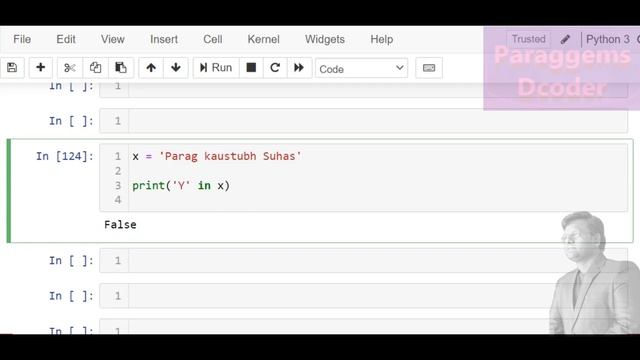Insert a cell below with the plus icon
640x360 pixels.
click(x=40, y=68)
